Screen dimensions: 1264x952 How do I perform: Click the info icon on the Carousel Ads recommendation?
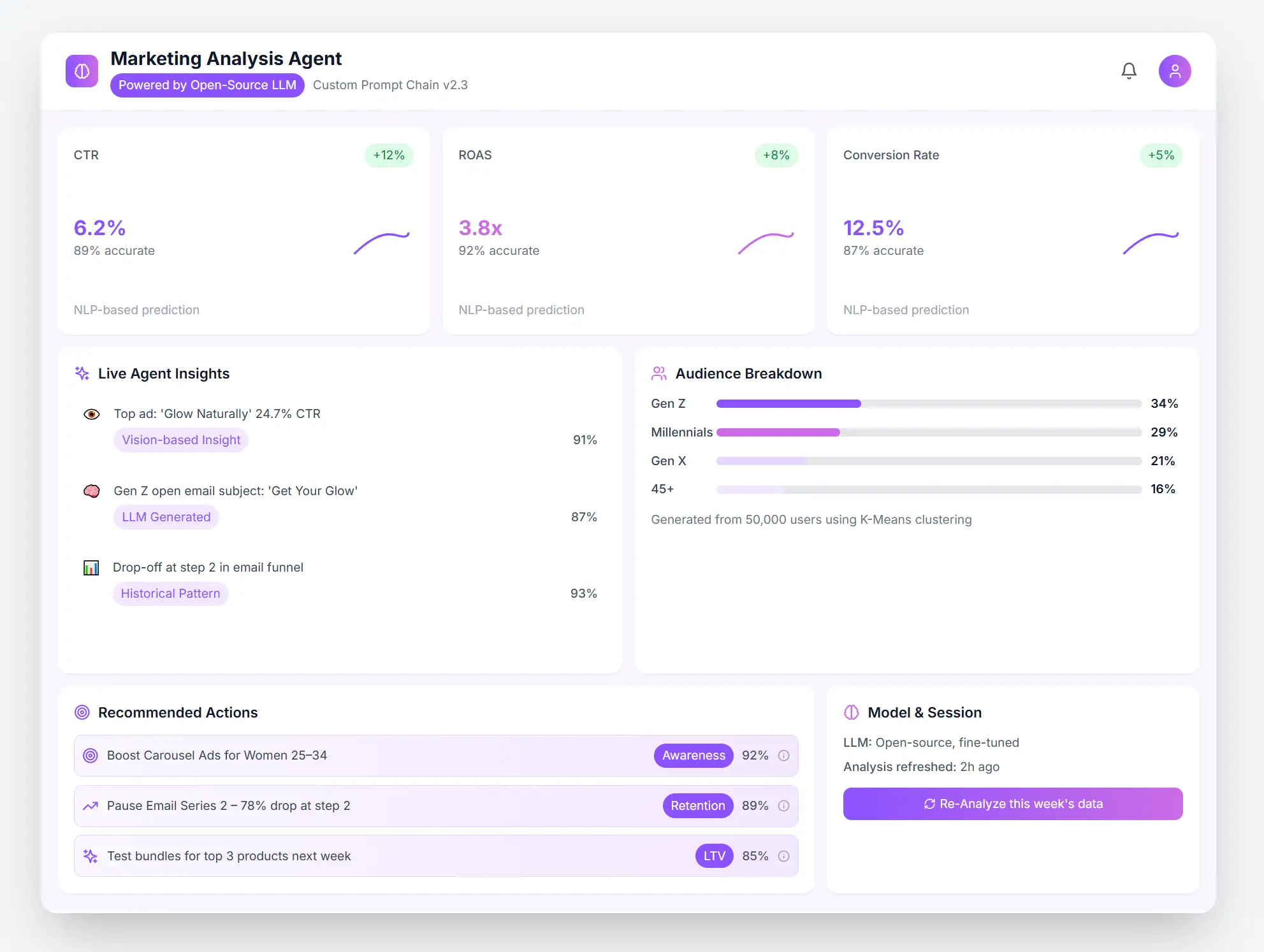(x=783, y=755)
